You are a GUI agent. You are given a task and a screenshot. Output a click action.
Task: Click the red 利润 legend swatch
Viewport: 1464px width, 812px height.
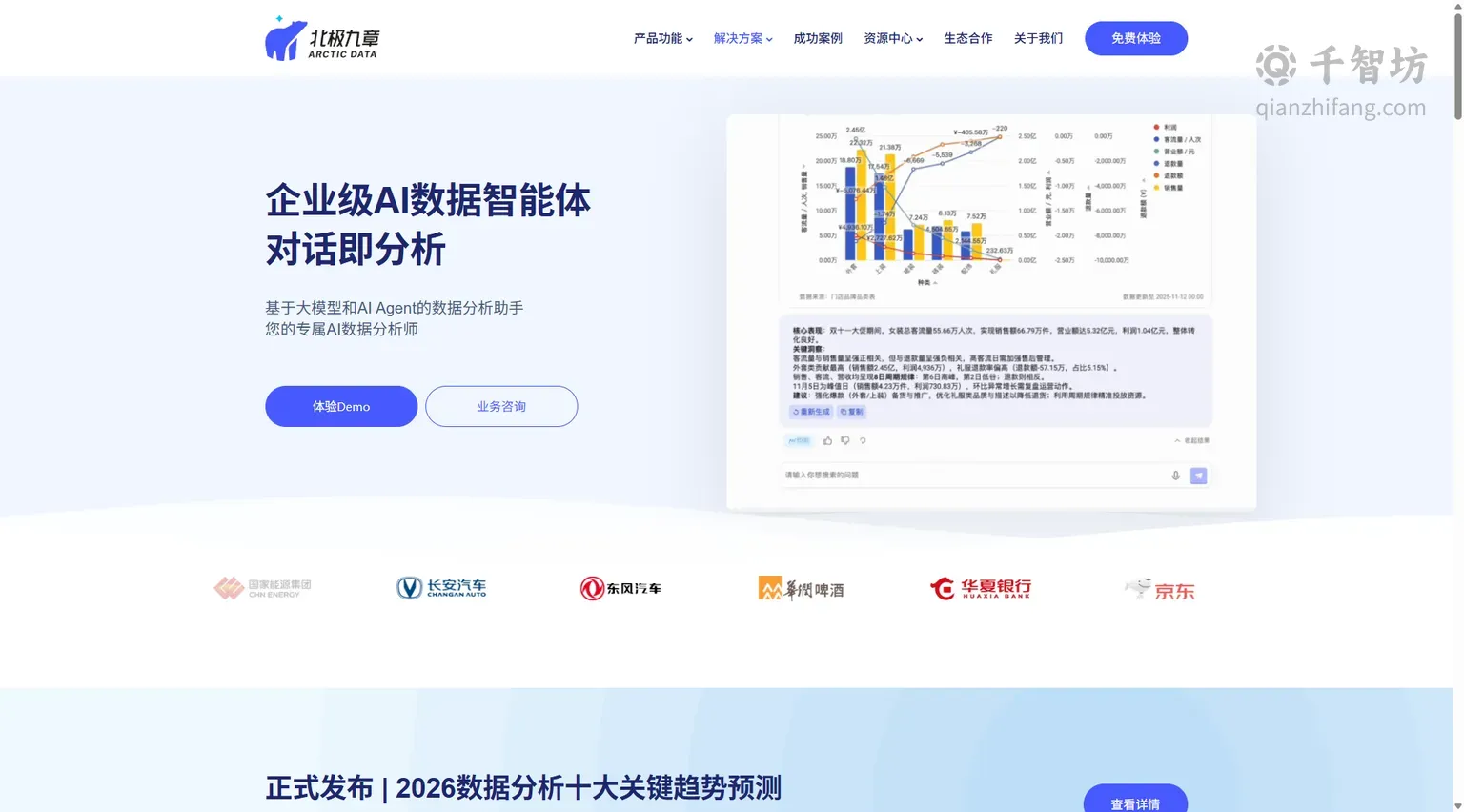tap(1156, 127)
